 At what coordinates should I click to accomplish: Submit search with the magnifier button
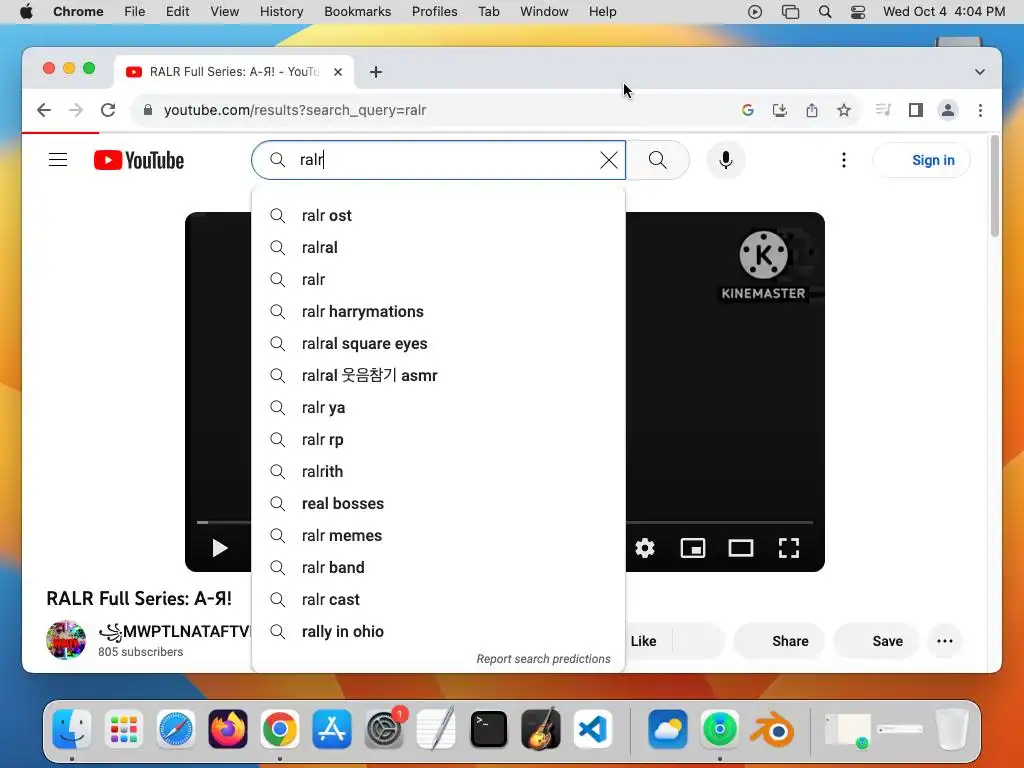coord(658,160)
